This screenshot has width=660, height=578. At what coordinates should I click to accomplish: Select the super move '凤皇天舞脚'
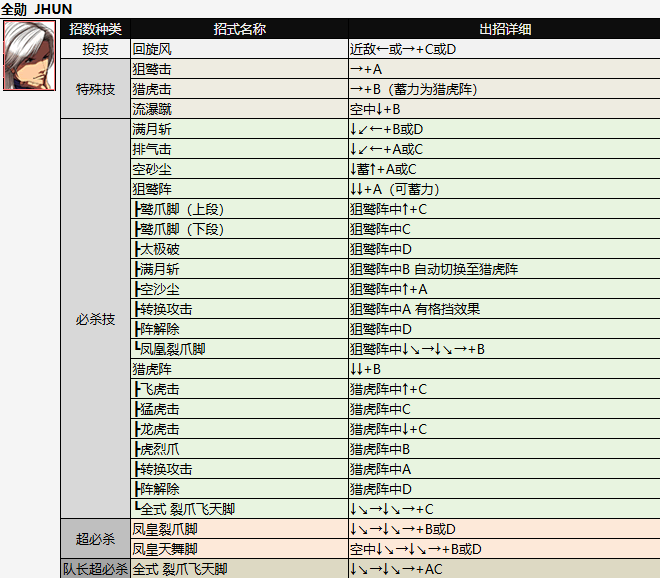(165, 549)
